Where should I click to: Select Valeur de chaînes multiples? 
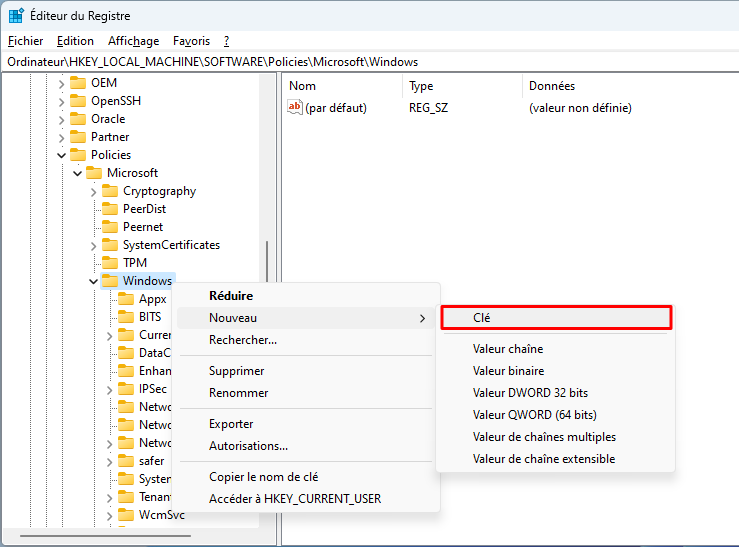[556, 437]
